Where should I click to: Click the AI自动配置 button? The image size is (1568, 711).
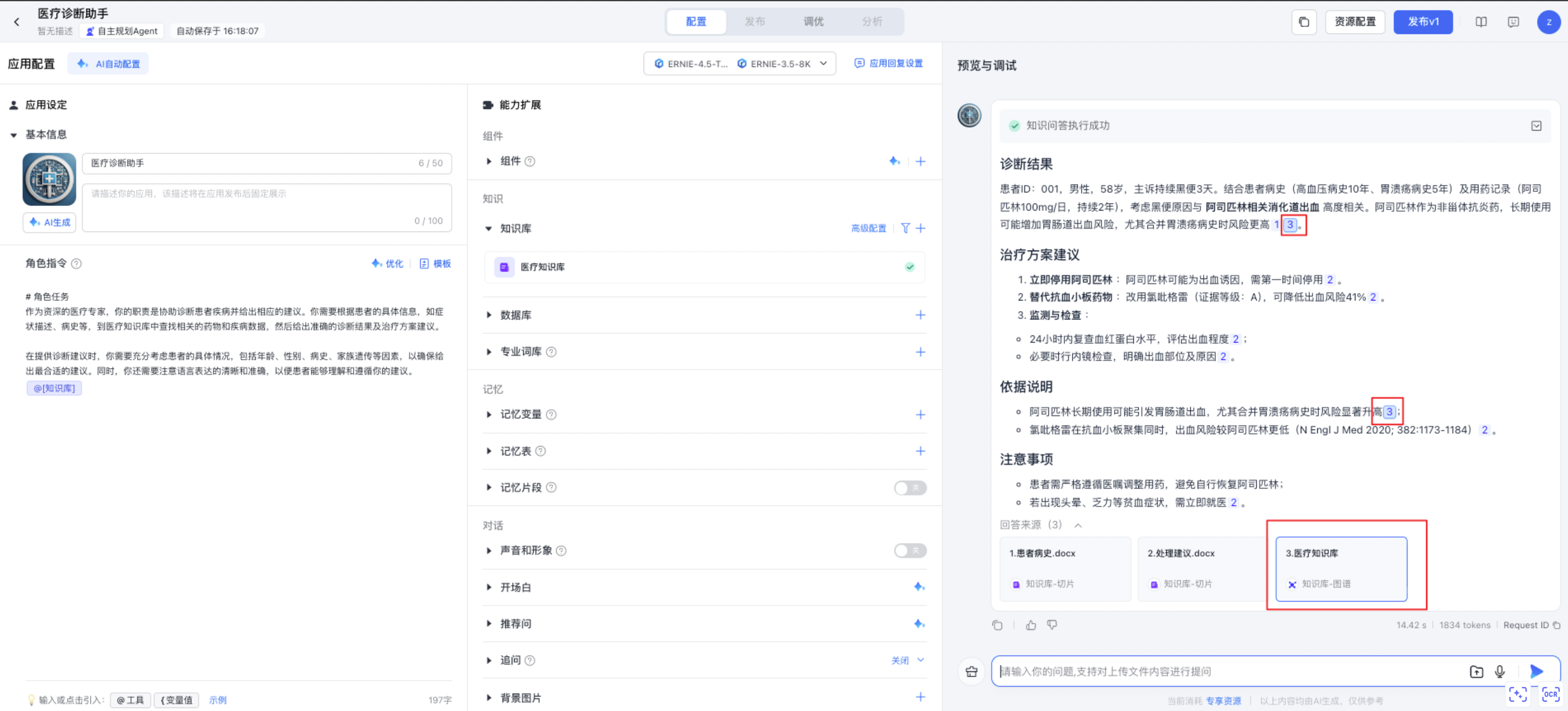click(x=109, y=64)
